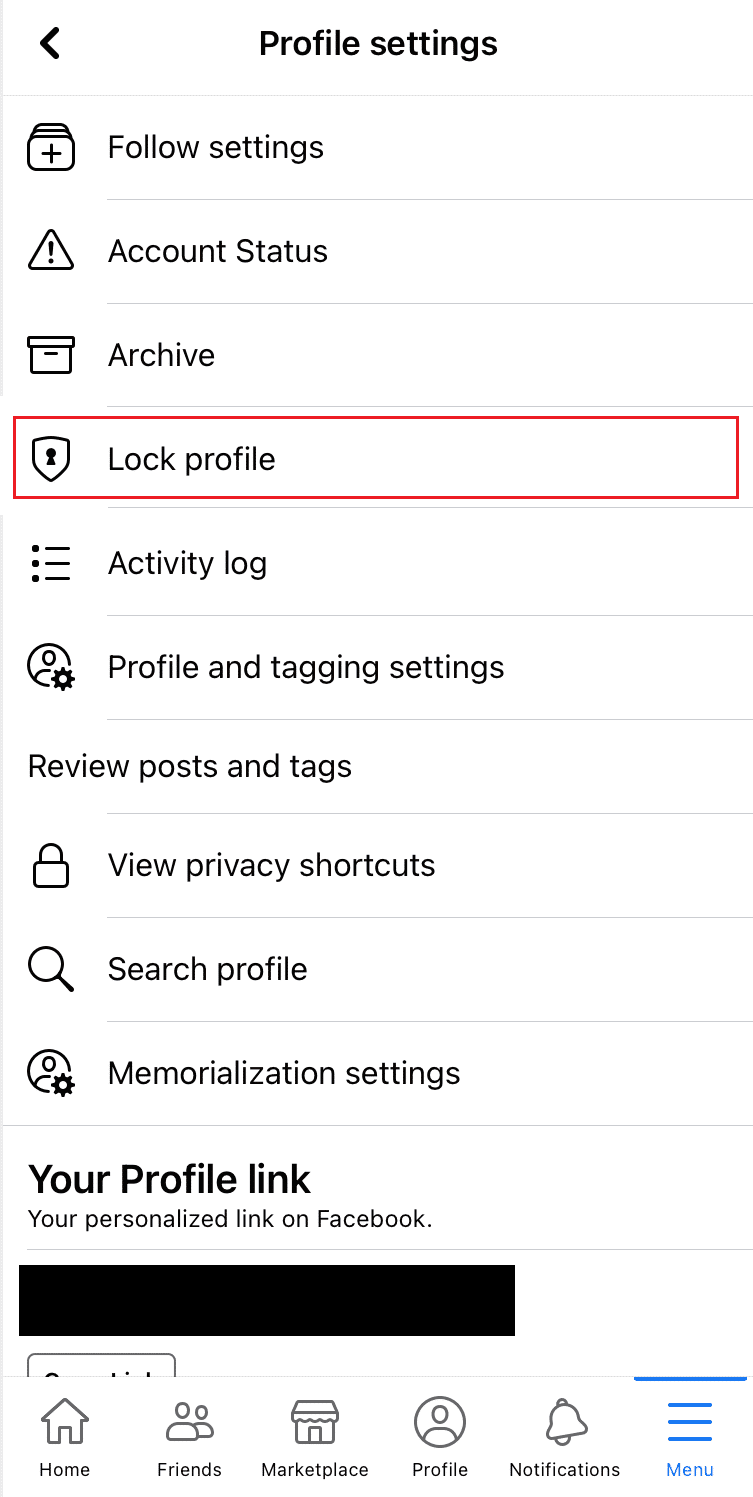Click the Lock profile shield icon
753x1497 pixels.
[x=50, y=459]
